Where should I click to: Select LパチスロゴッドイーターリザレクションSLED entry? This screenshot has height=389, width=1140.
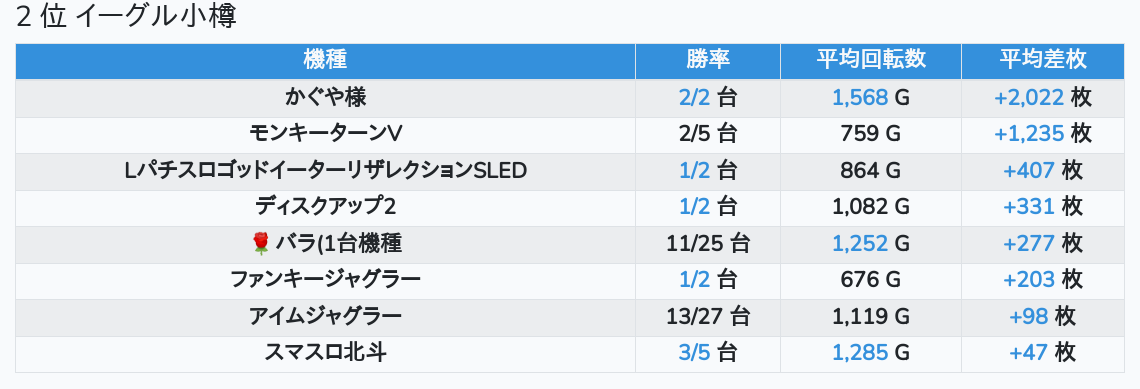pos(325,171)
